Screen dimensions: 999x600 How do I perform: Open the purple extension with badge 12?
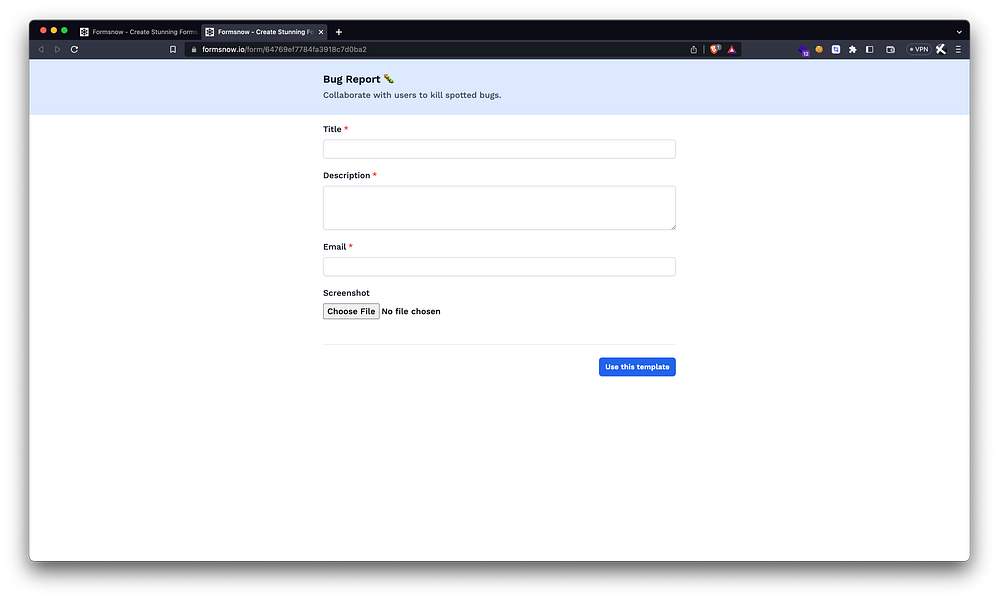click(x=803, y=50)
